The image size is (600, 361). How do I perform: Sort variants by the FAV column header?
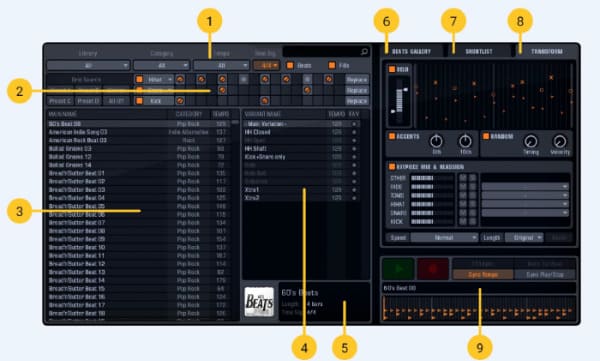click(x=354, y=114)
